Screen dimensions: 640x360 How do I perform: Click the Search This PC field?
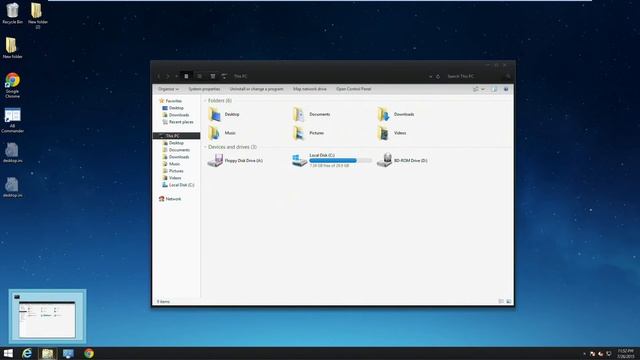pyautogui.click(x=474, y=76)
